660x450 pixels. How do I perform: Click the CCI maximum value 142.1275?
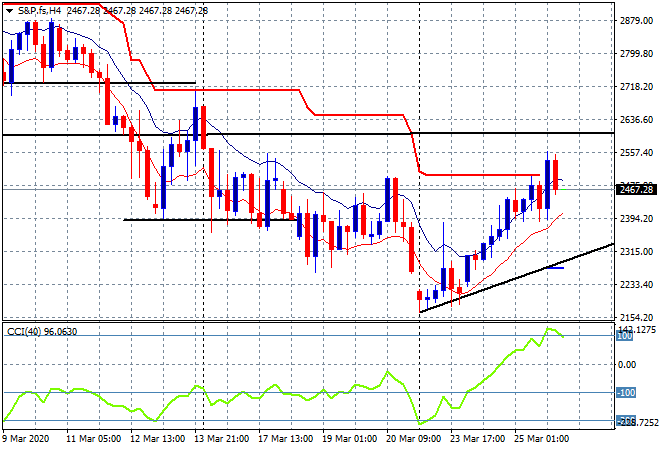(x=636, y=329)
